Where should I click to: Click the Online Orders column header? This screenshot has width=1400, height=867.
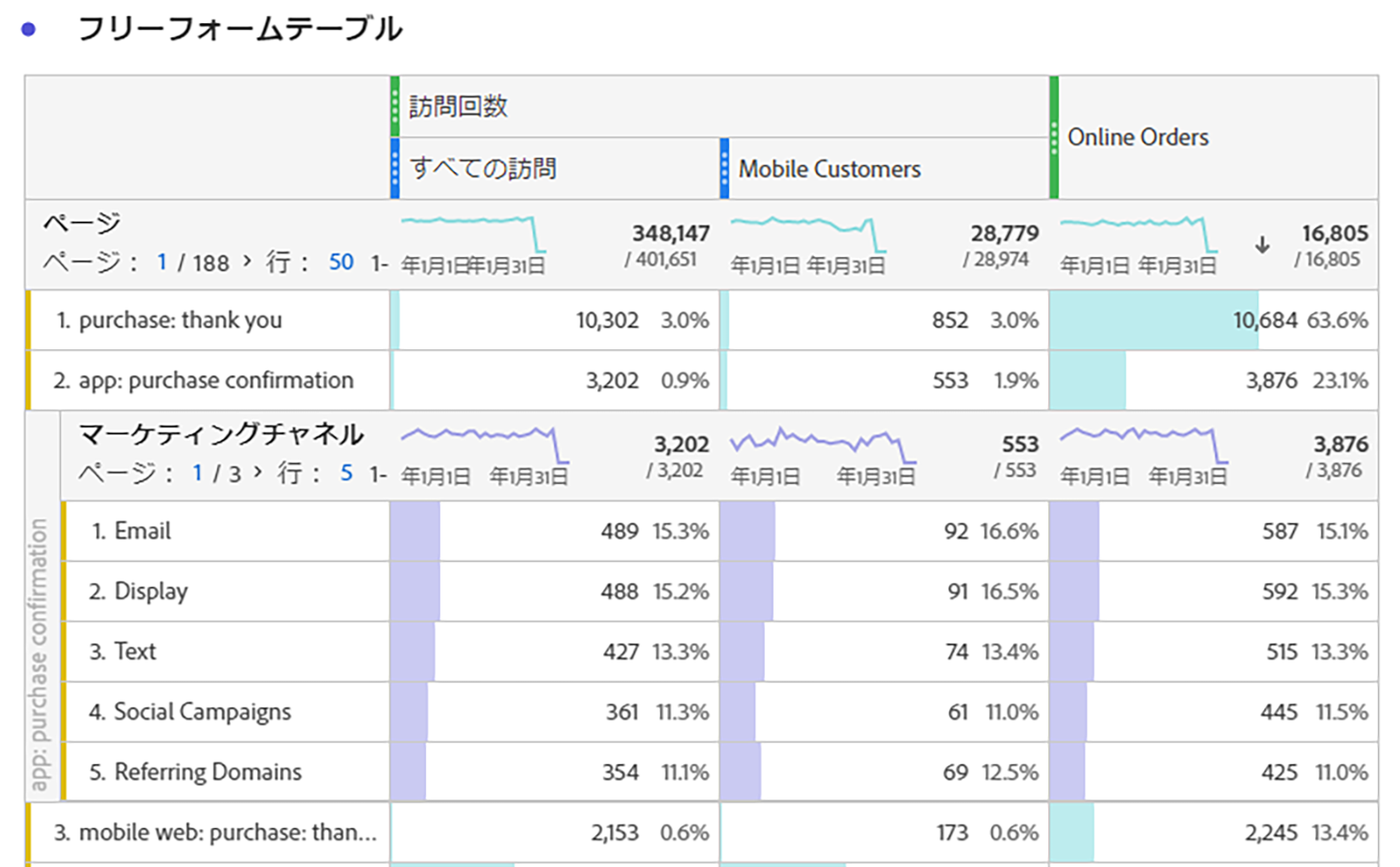1138,137
